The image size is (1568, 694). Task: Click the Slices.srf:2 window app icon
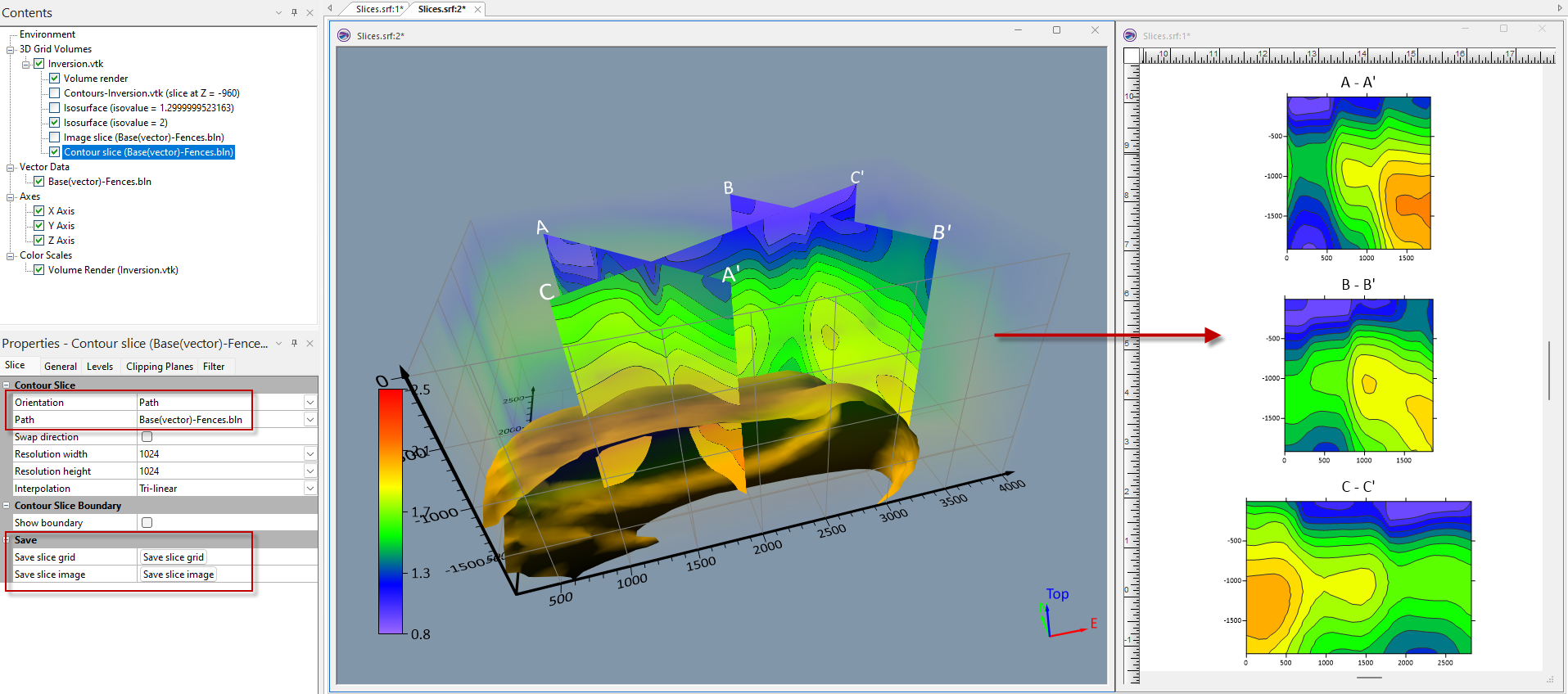344,36
